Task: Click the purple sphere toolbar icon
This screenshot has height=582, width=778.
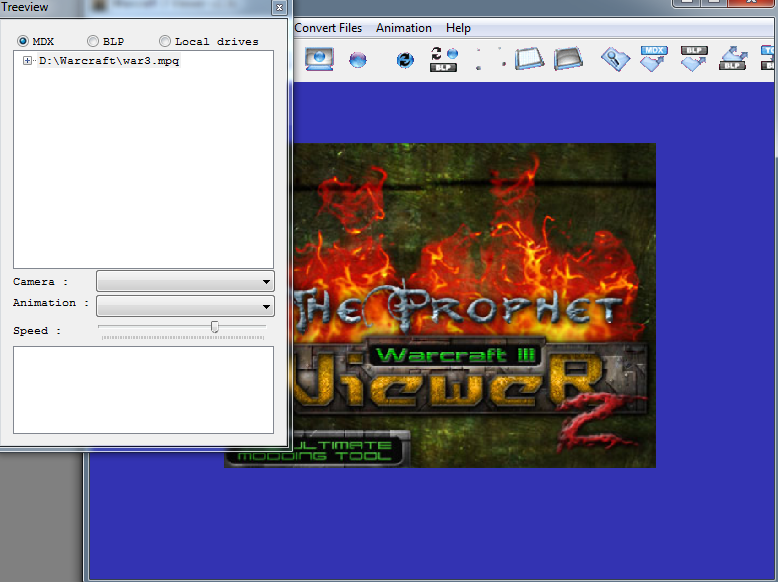Action: click(x=358, y=60)
